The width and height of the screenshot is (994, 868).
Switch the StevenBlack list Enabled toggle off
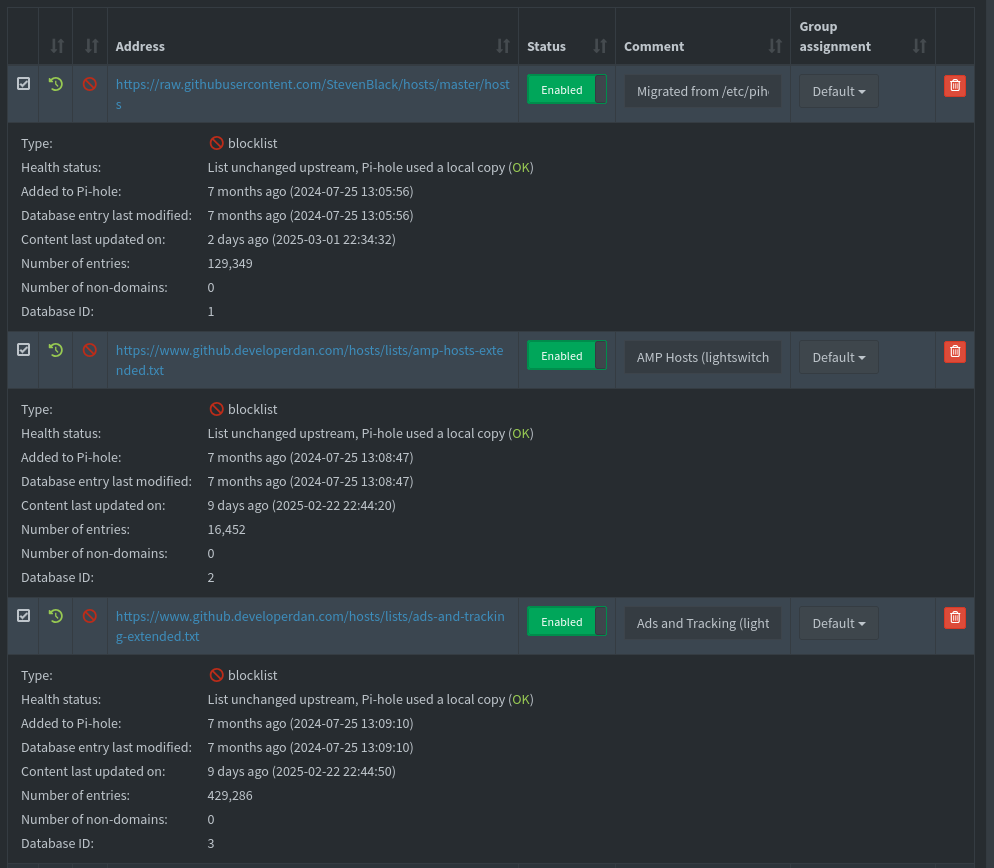(x=566, y=90)
